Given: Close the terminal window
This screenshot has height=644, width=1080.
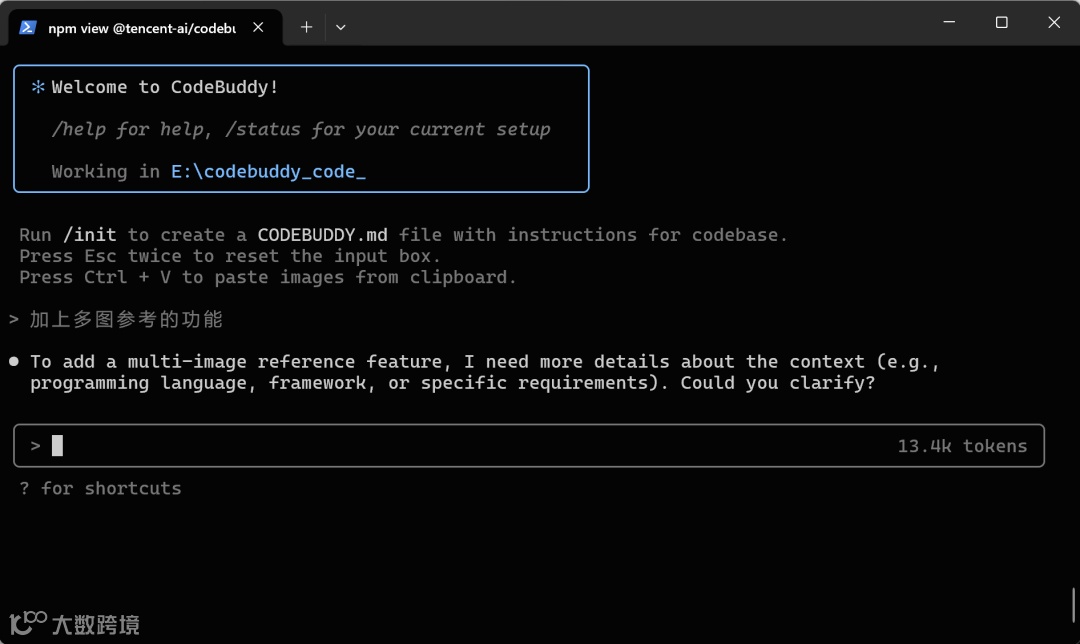Looking at the screenshot, I should (1054, 22).
